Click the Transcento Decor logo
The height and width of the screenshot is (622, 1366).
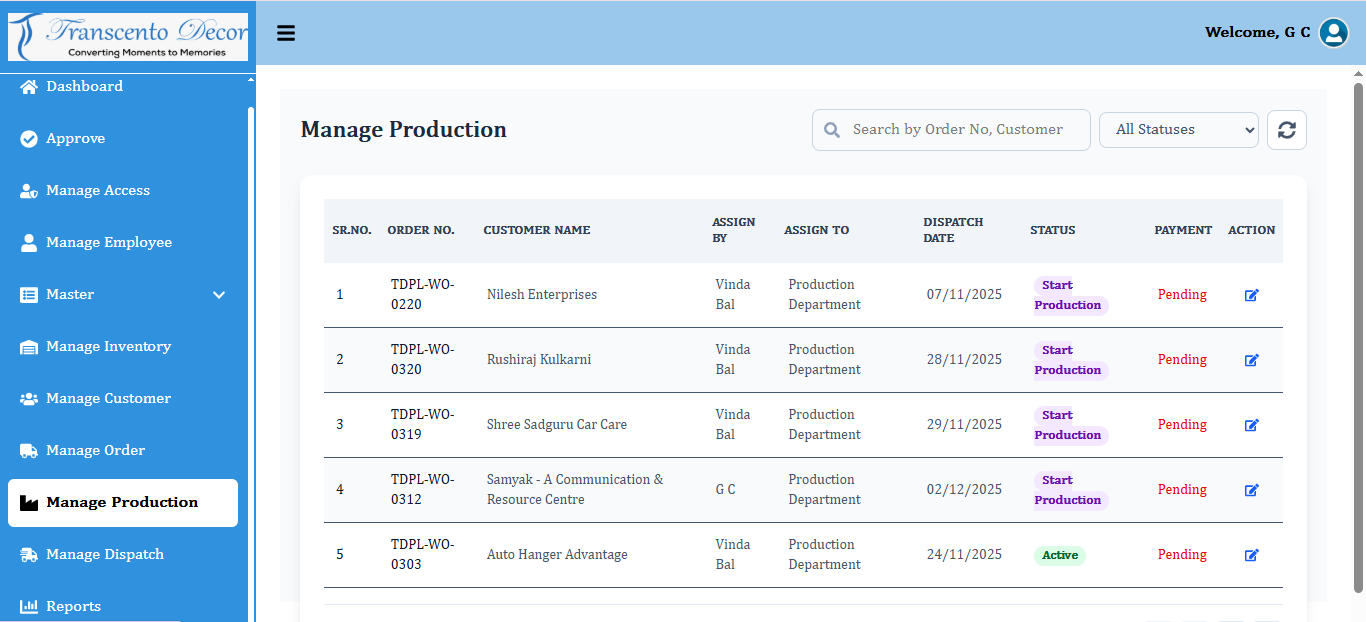pyautogui.click(x=128, y=37)
